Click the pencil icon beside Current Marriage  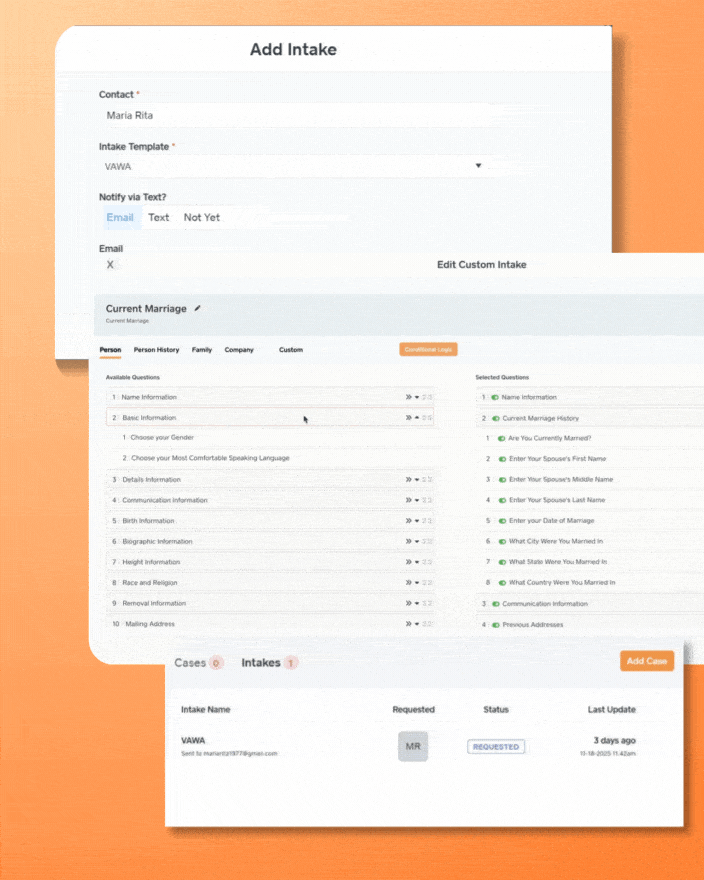pos(198,309)
